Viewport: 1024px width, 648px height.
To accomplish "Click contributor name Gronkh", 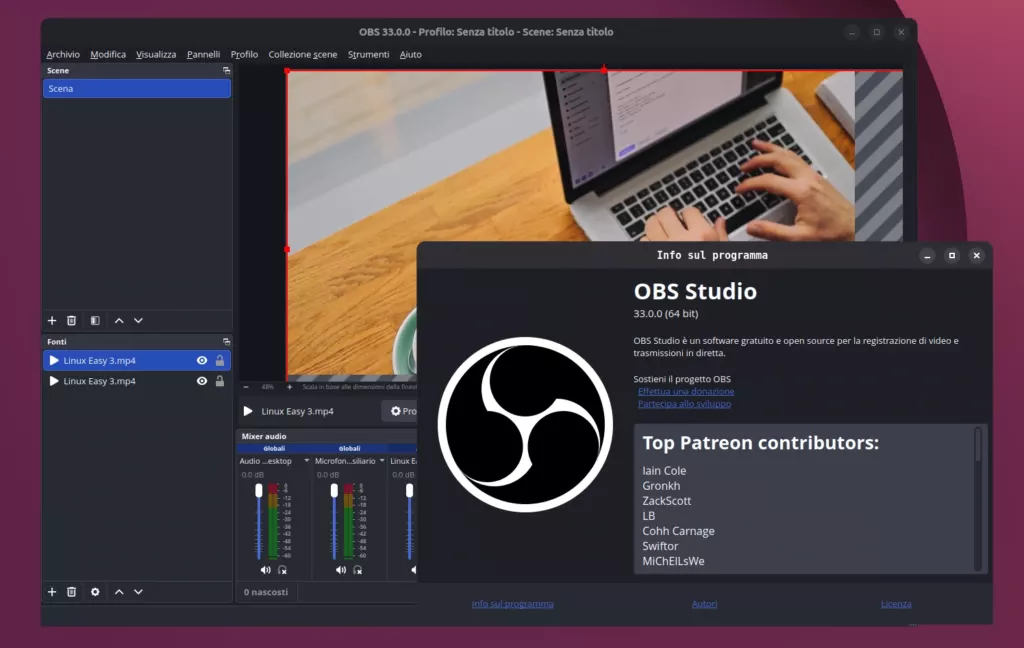I will [x=661, y=485].
